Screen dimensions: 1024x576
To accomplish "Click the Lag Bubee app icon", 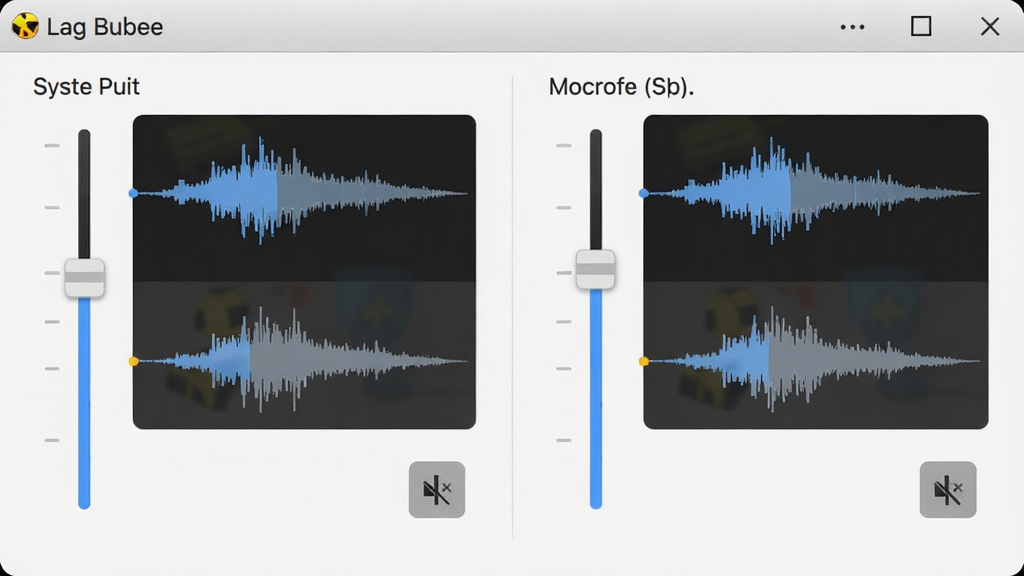I will coord(25,26).
